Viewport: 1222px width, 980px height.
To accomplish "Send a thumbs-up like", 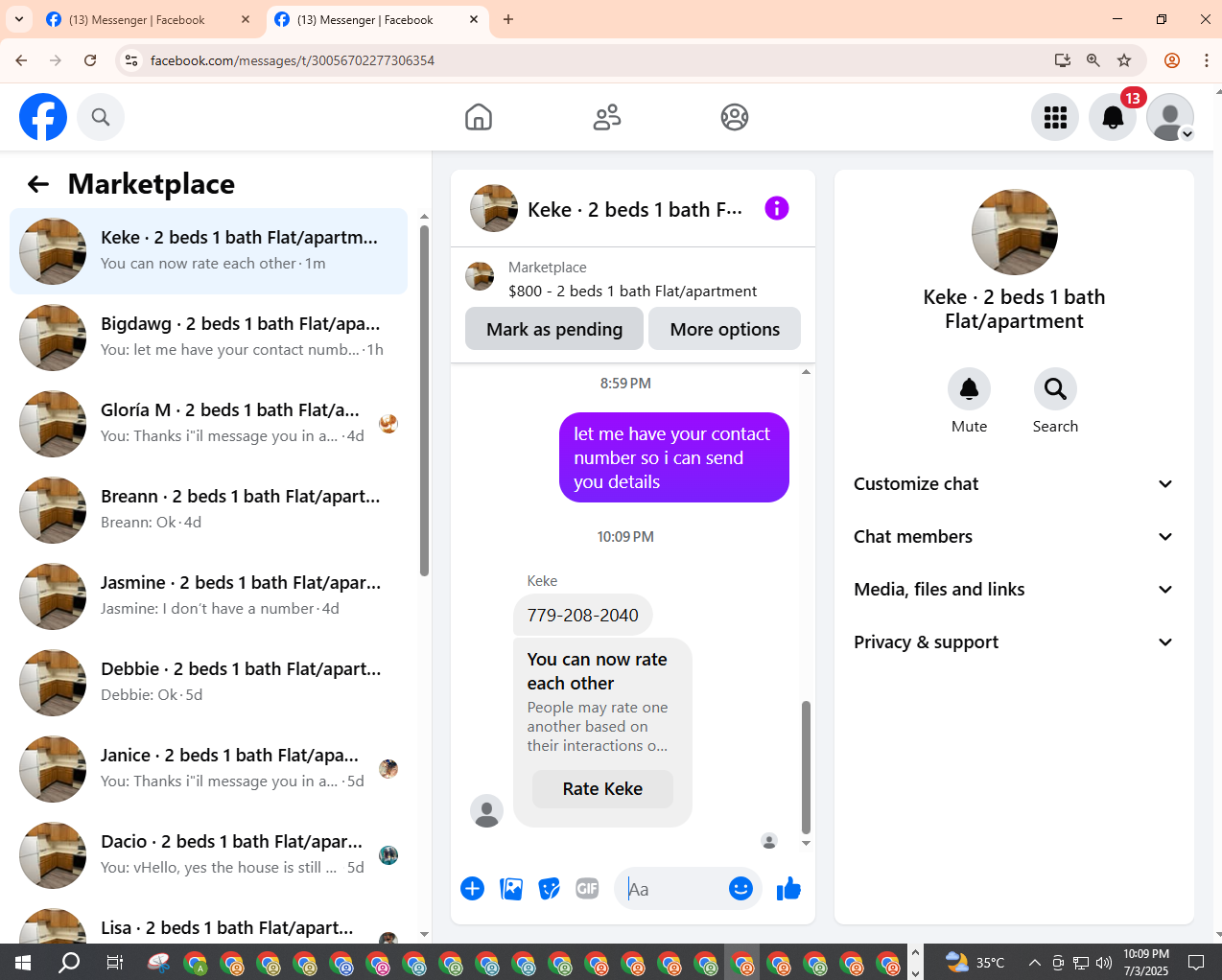I will pos(788,889).
